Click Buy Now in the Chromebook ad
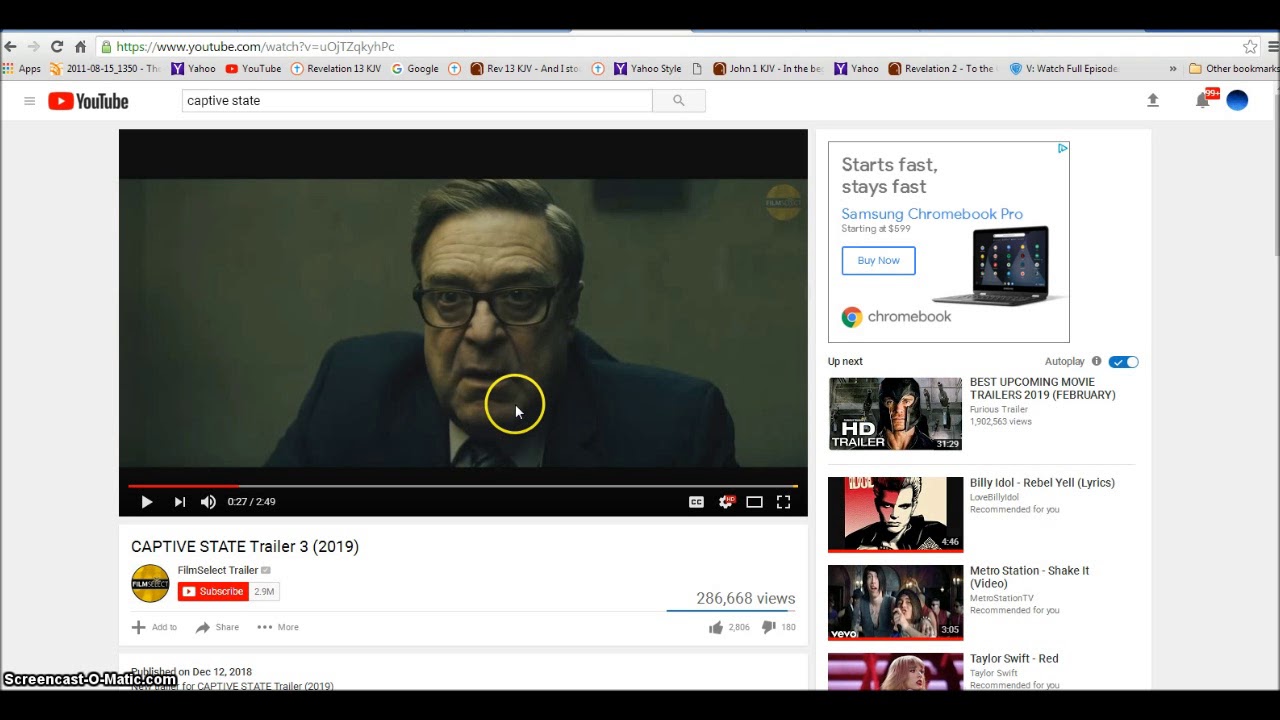The width and height of the screenshot is (1280, 720). [x=878, y=260]
